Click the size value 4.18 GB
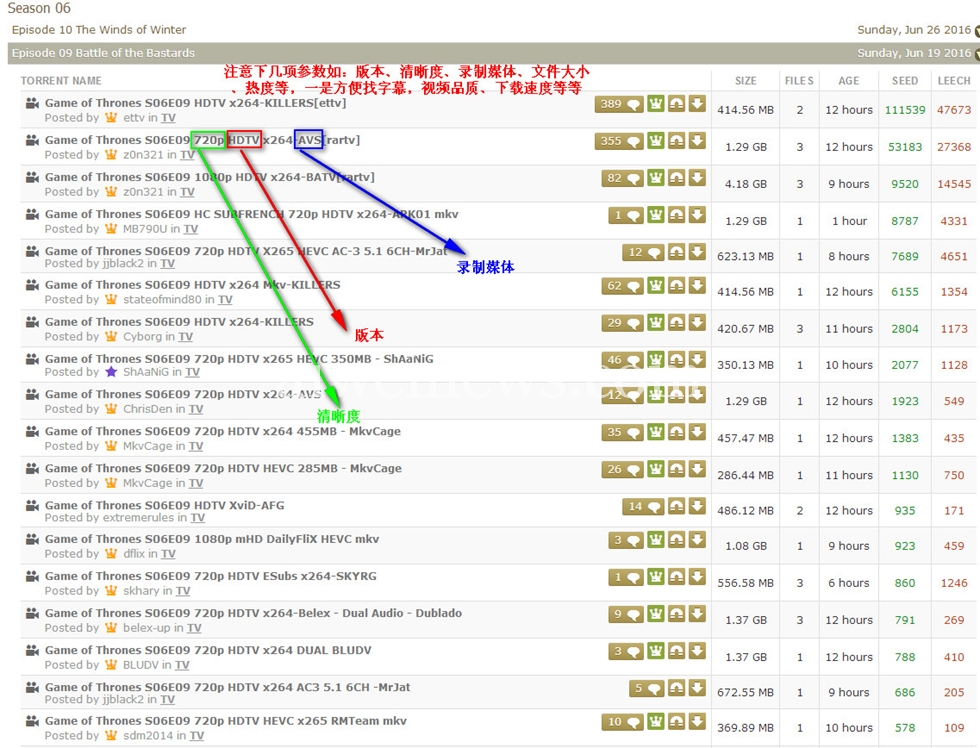 point(746,184)
